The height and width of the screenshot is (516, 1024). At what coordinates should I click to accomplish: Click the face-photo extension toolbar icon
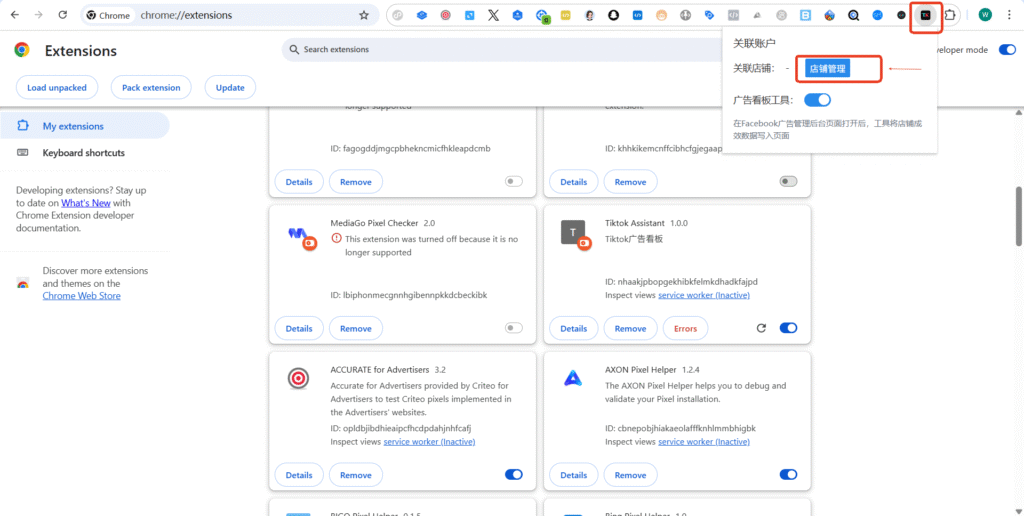pos(590,15)
